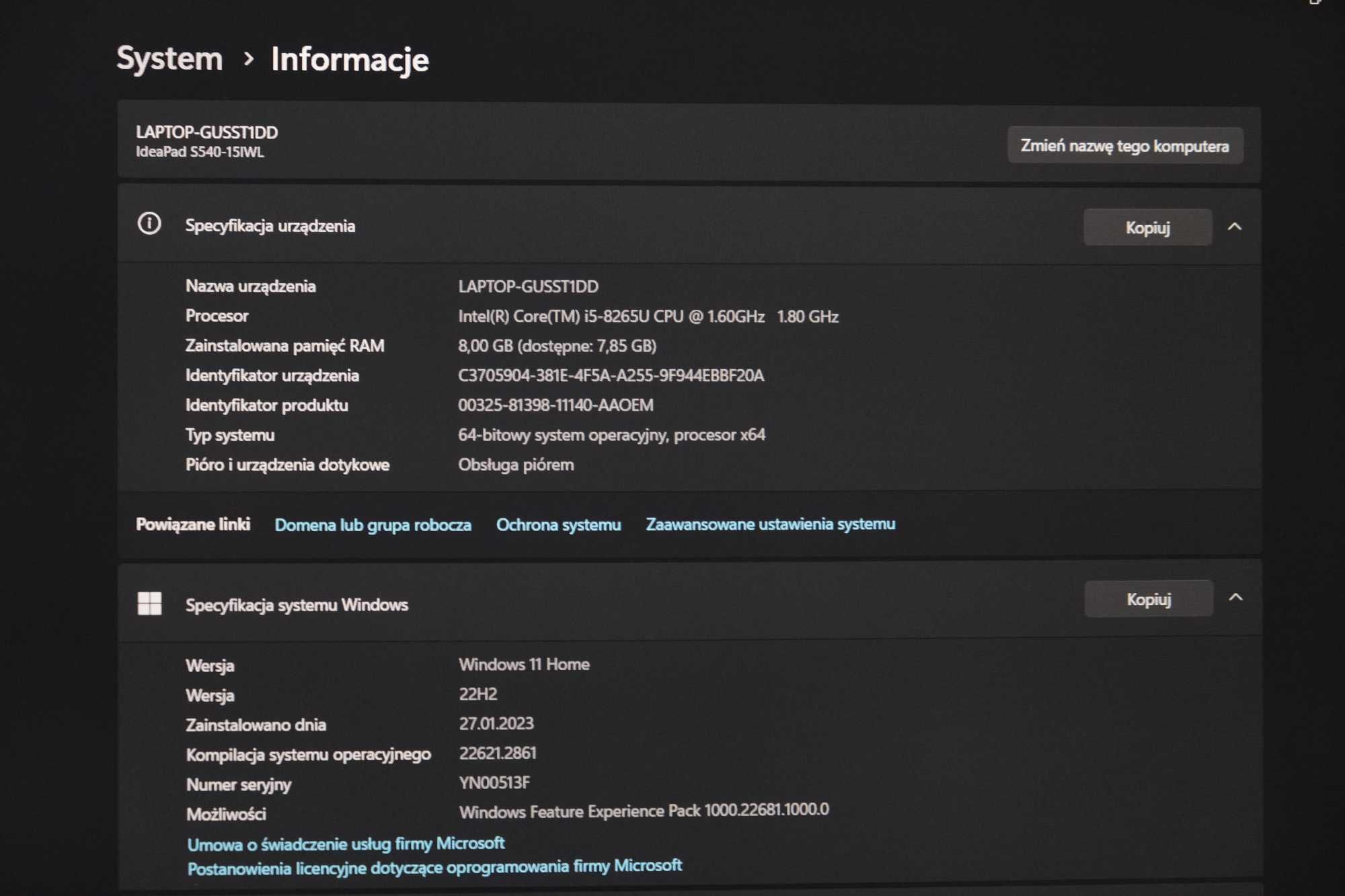This screenshot has width=1345, height=896.
Task: Select serial number YN00513F
Action: coord(494,783)
